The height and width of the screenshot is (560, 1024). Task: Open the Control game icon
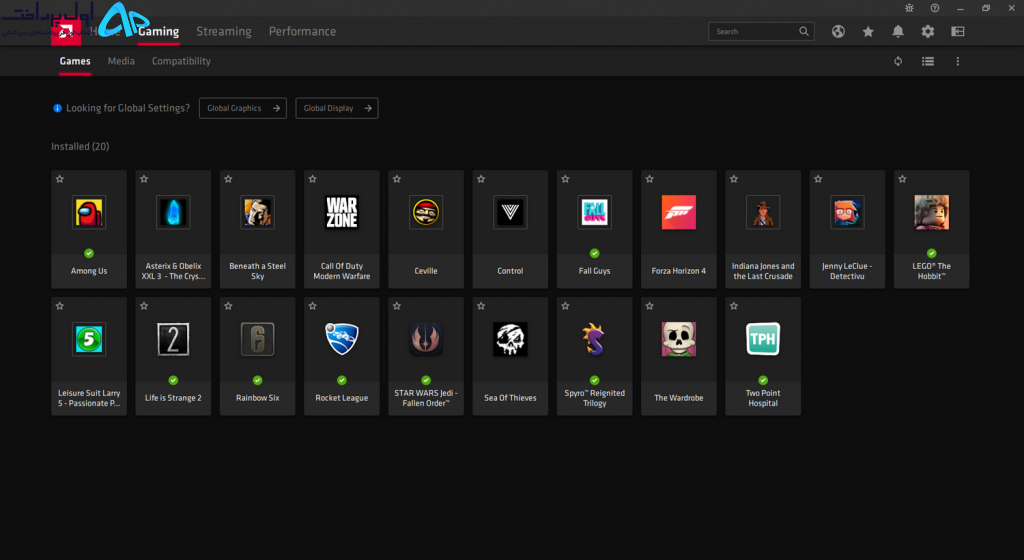click(x=510, y=212)
